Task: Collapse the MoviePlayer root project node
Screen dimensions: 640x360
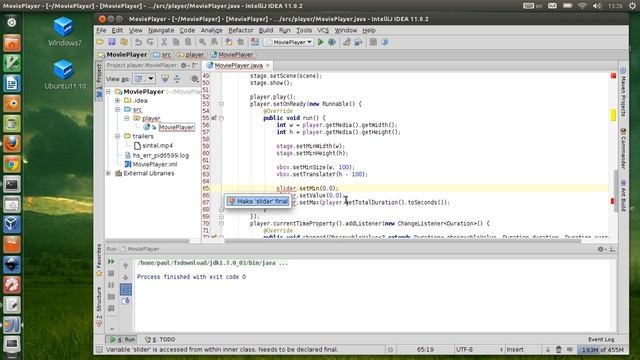Action: (109, 92)
